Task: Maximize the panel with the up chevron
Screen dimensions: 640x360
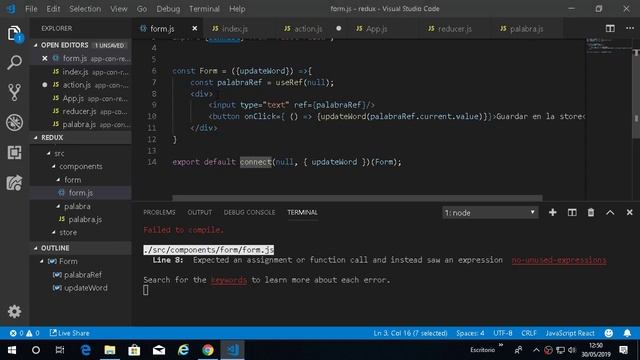Action: [x=610, y=212]
